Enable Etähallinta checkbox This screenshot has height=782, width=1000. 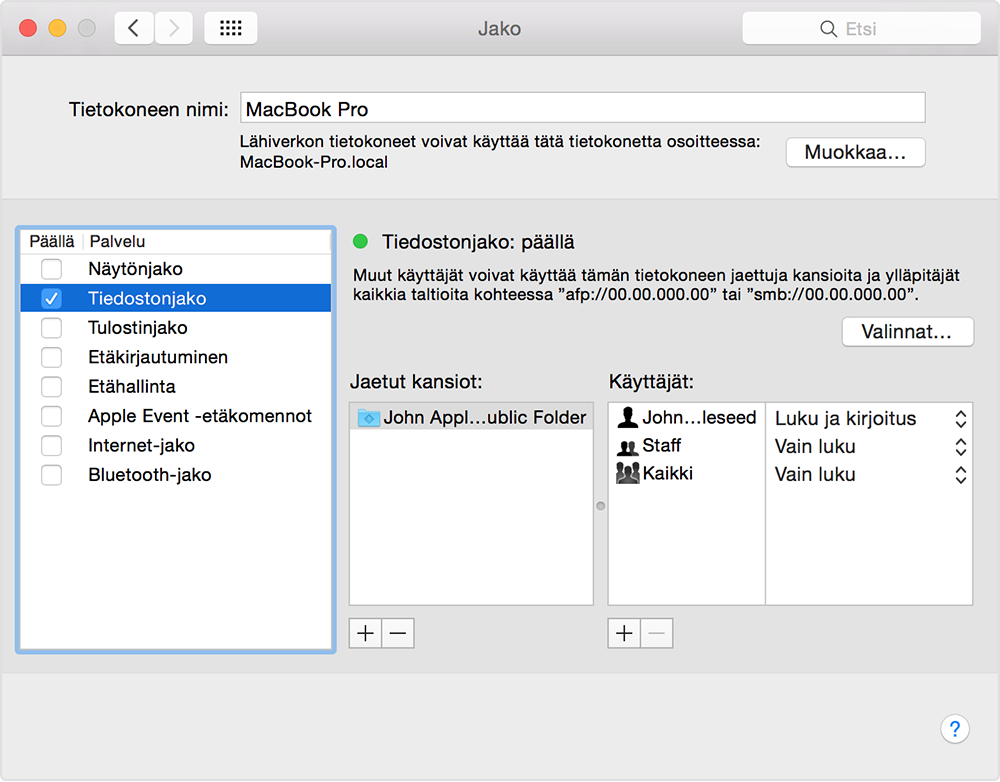52,387
